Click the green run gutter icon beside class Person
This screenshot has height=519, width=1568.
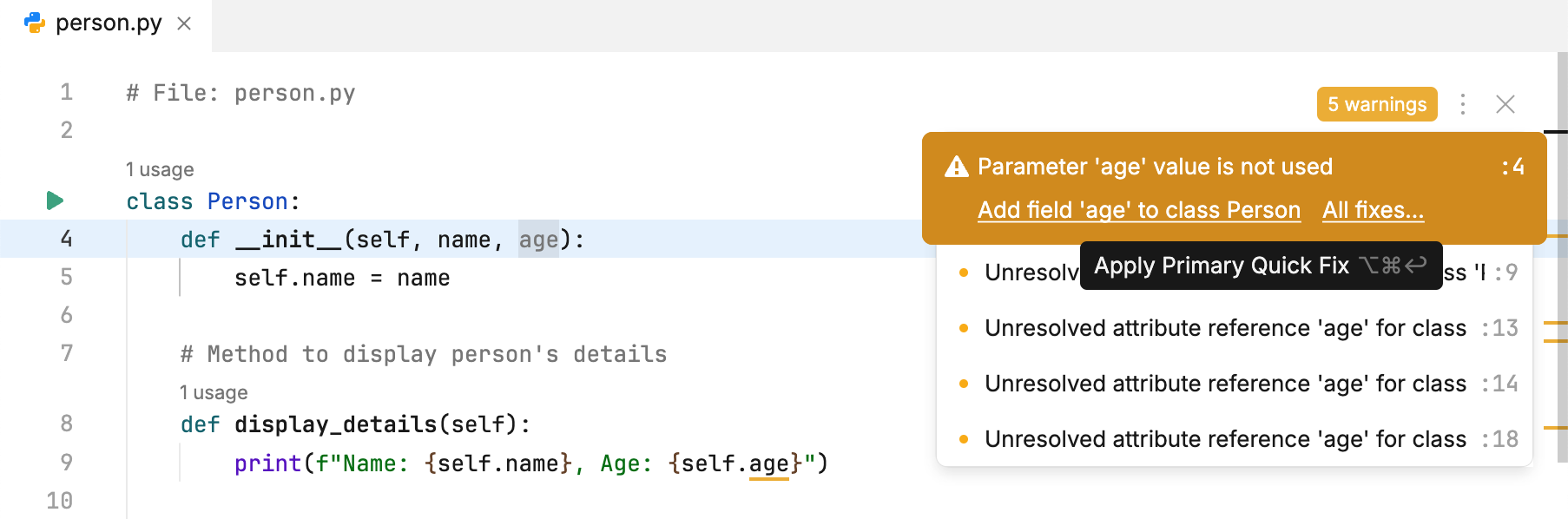[55, 201]
